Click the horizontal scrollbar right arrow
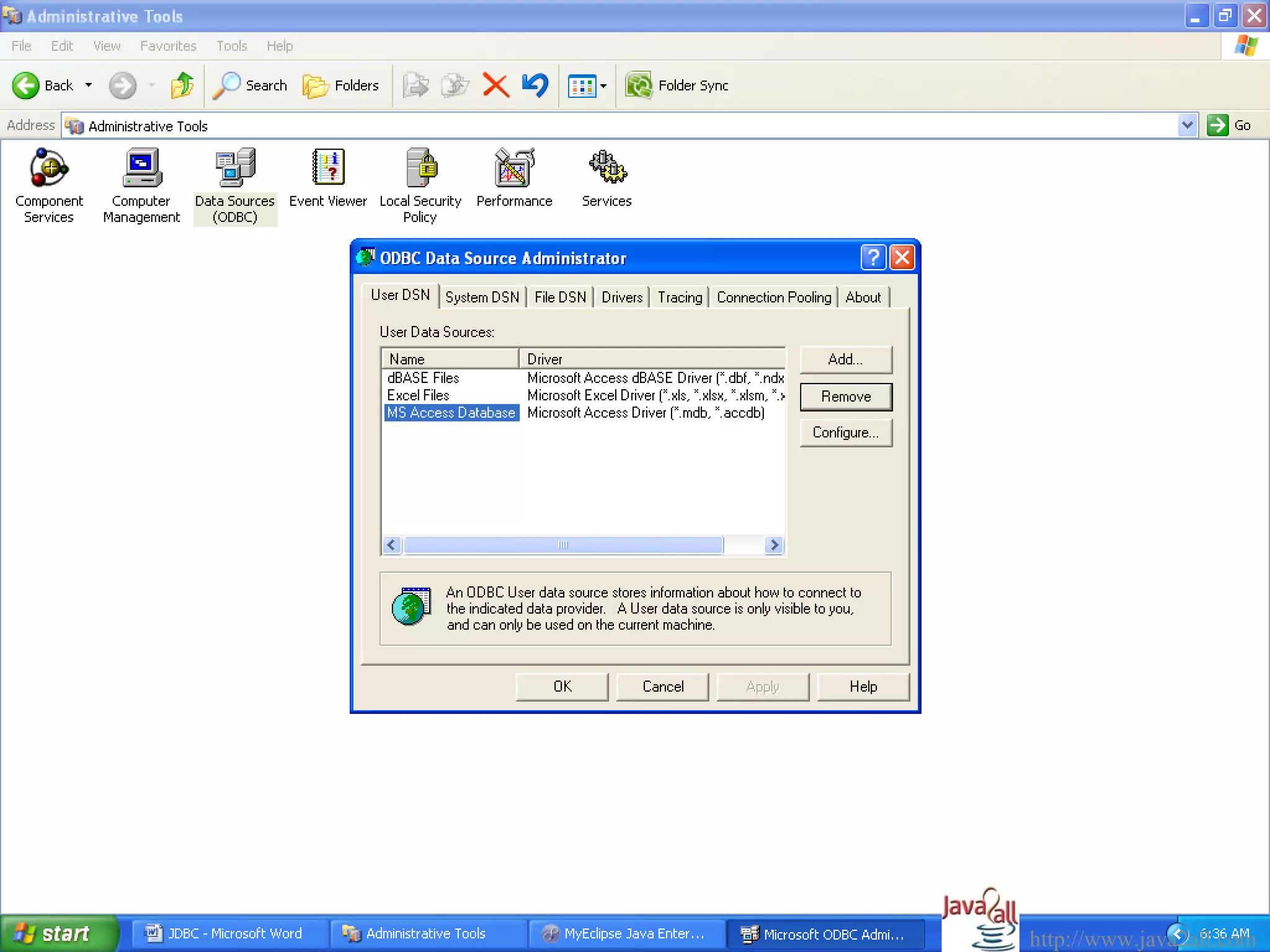Screen dimensions: 1270x952 (x=774, y=545)
